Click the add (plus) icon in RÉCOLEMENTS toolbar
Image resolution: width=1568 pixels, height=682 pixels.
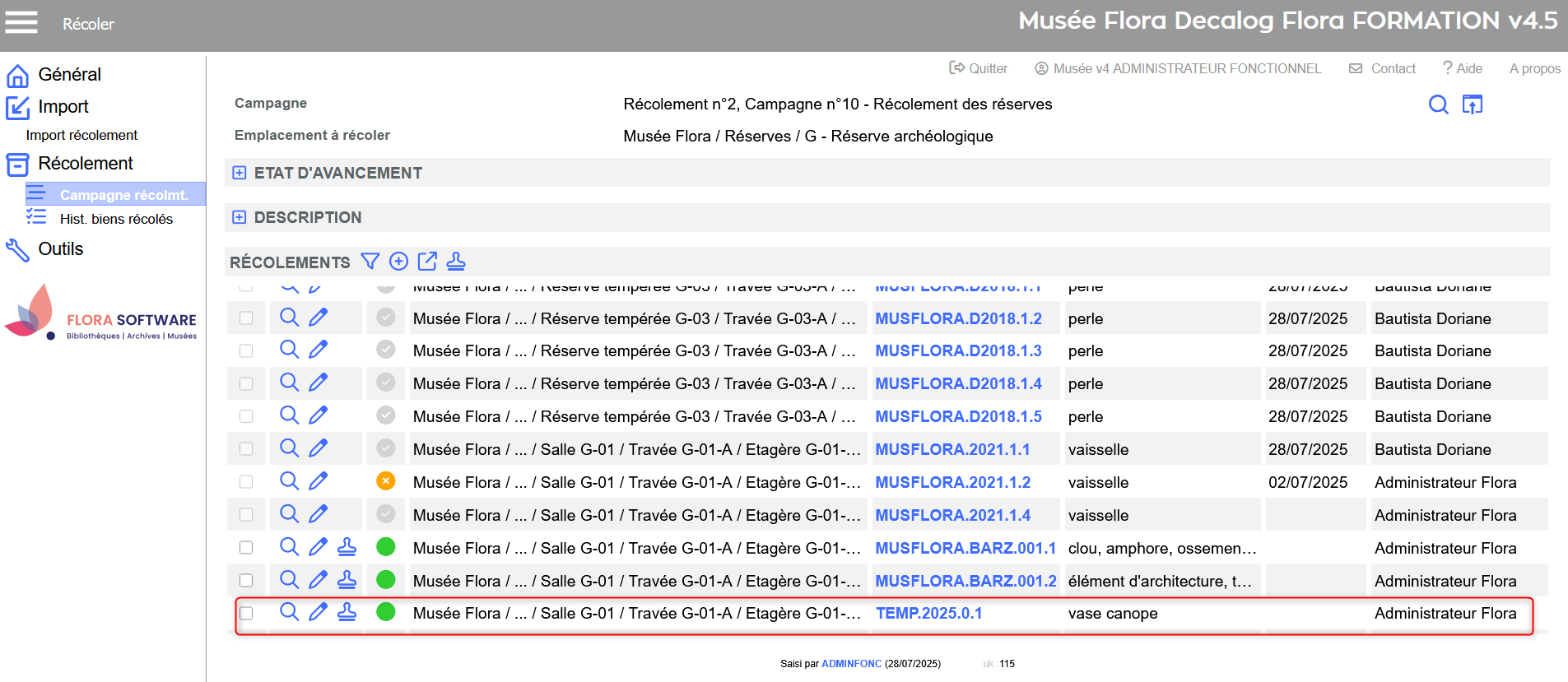pyautogui.click(x=398, y=262)
